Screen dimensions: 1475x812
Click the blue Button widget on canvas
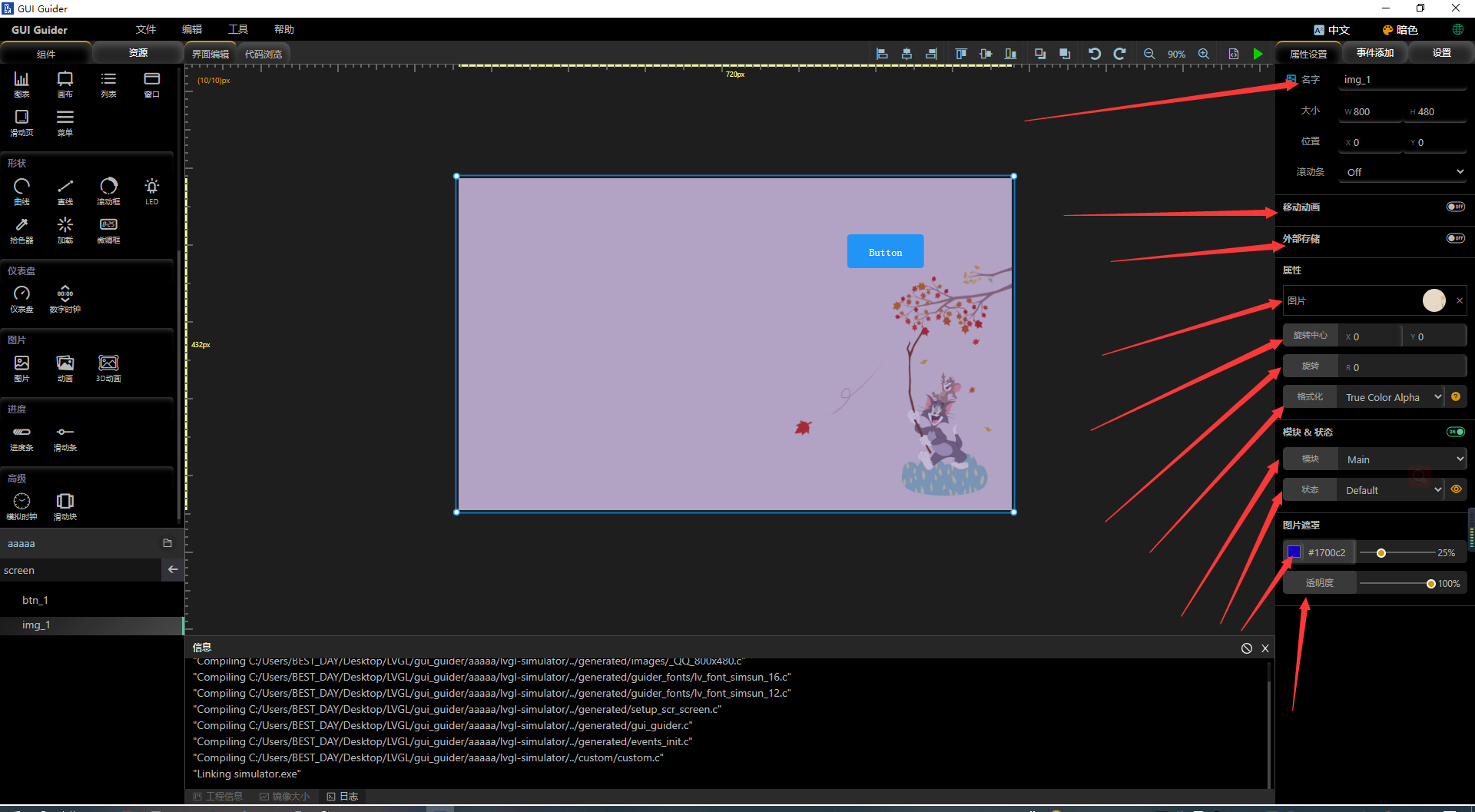click(x=885, y=251)
